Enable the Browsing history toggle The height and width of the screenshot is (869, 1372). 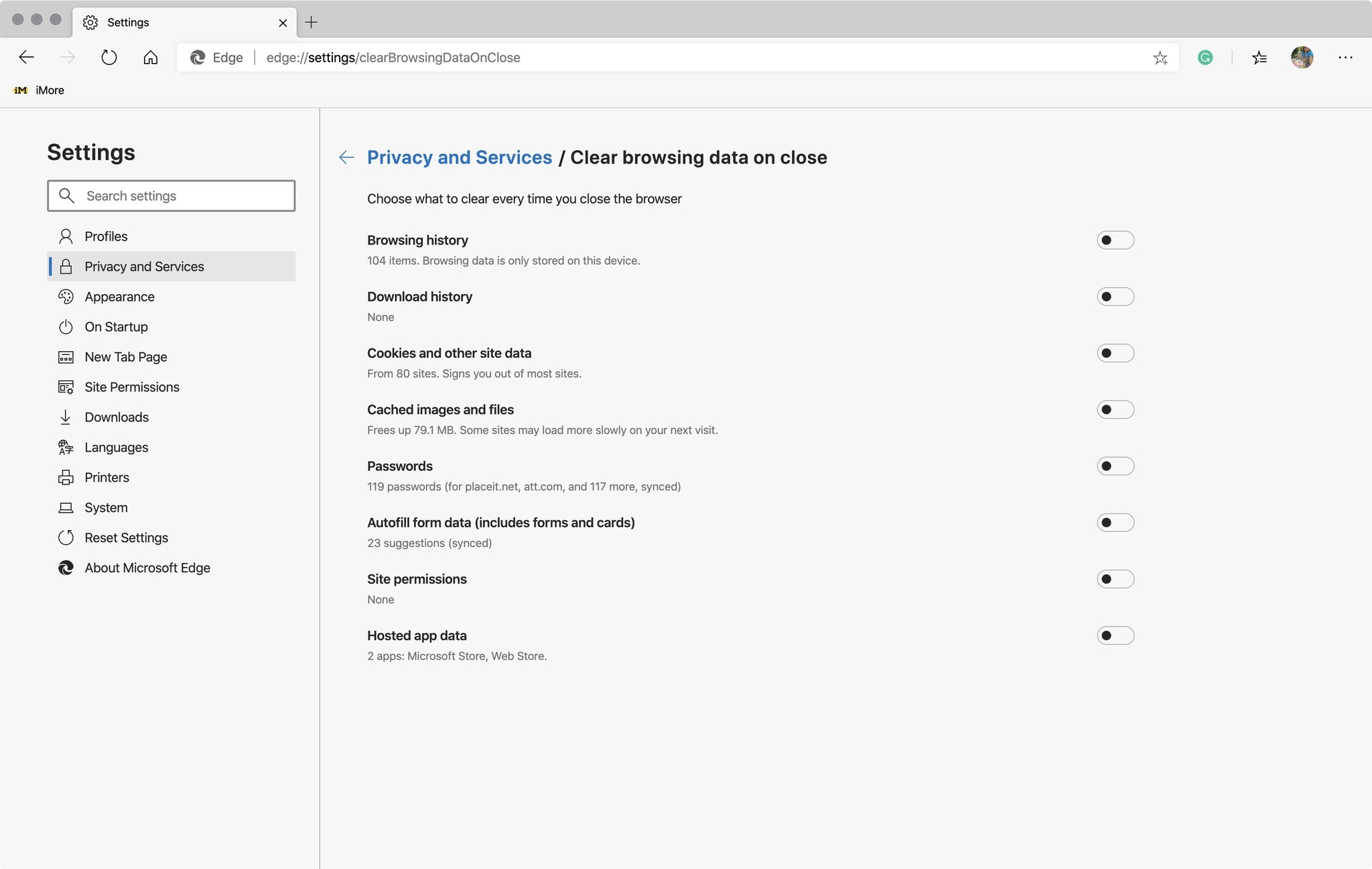[1115, 241]
